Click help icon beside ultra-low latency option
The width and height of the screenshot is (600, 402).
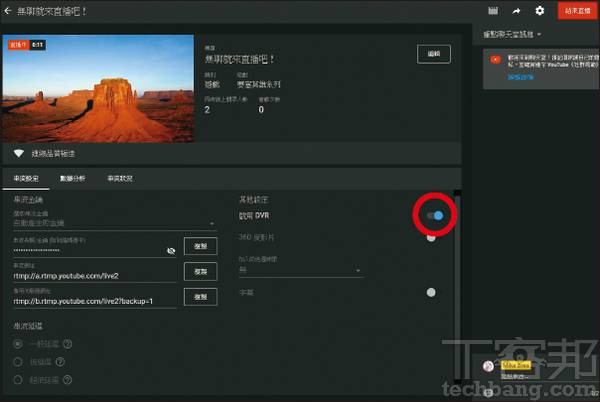(x=67, y=380)
